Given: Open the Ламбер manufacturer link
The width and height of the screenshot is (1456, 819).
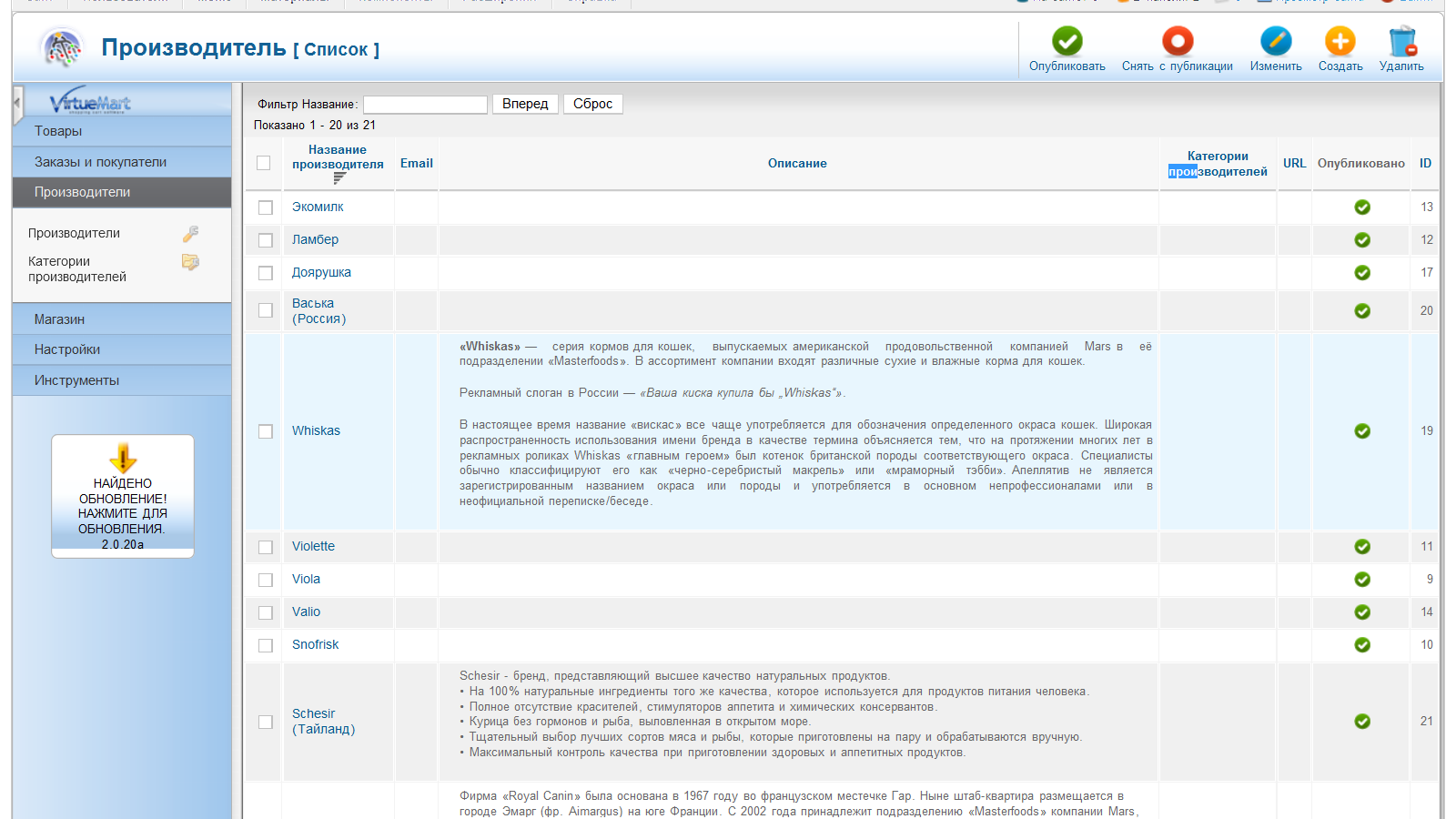Looking at the screenshot, I should (315, 239).
